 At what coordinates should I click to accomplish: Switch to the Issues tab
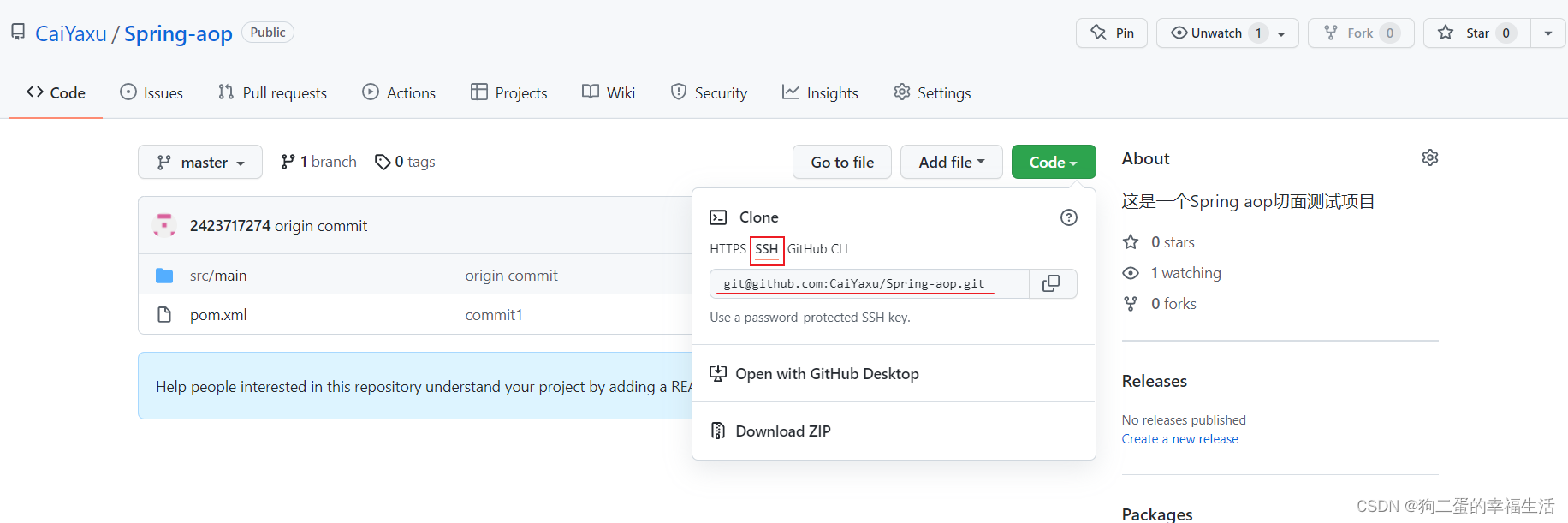click(151, 92)
